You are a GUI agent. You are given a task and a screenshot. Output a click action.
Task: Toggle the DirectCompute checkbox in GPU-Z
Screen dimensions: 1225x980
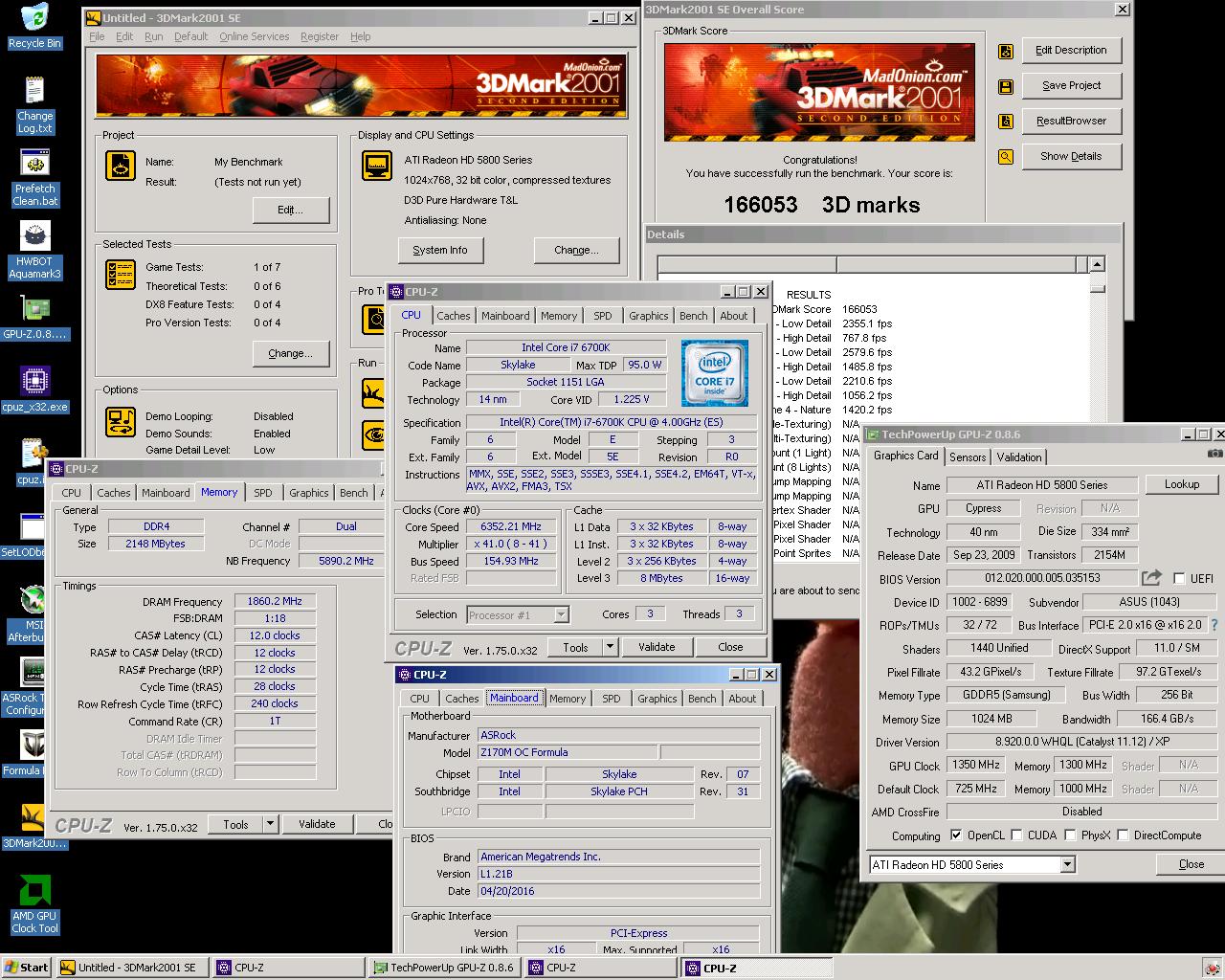[x=1123, y=835]
